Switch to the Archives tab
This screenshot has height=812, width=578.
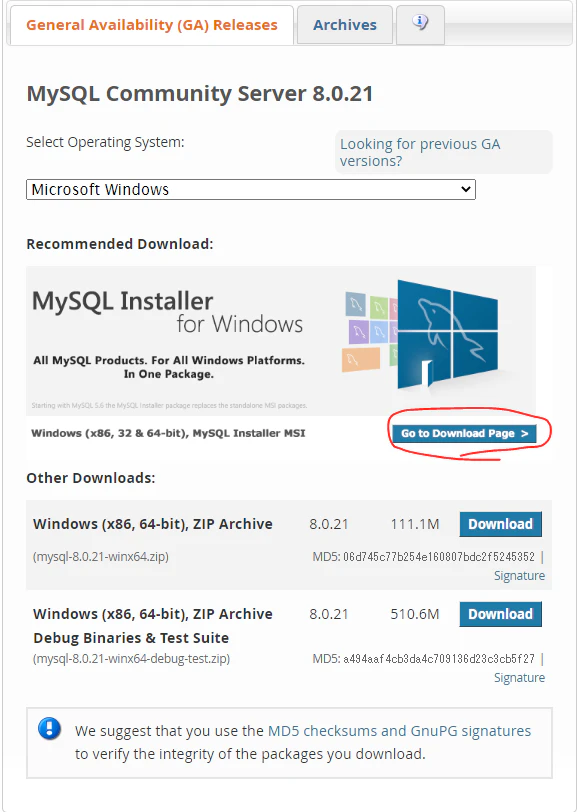pyautogui.click(x=344, y=25)
